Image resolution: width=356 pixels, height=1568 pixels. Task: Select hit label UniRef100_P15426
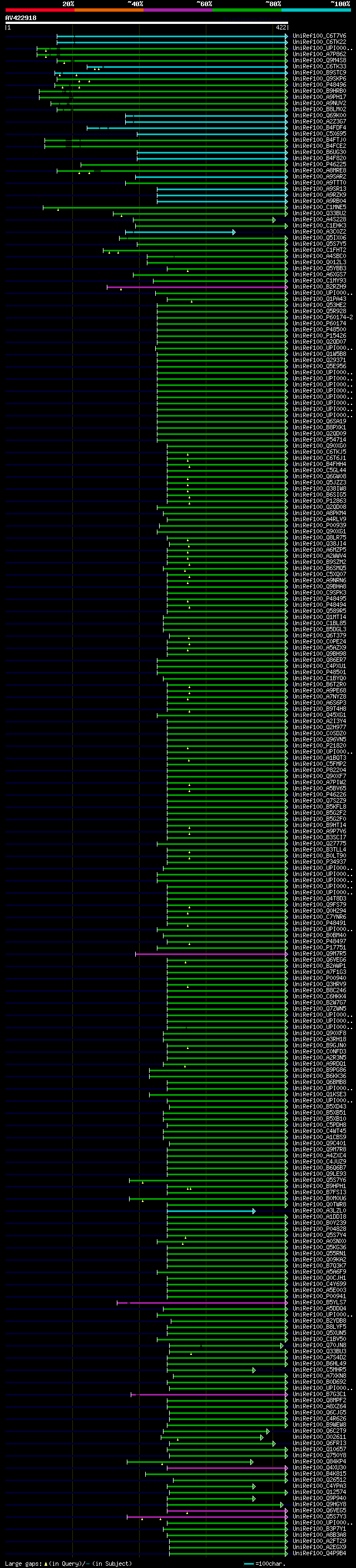[319, 335]
